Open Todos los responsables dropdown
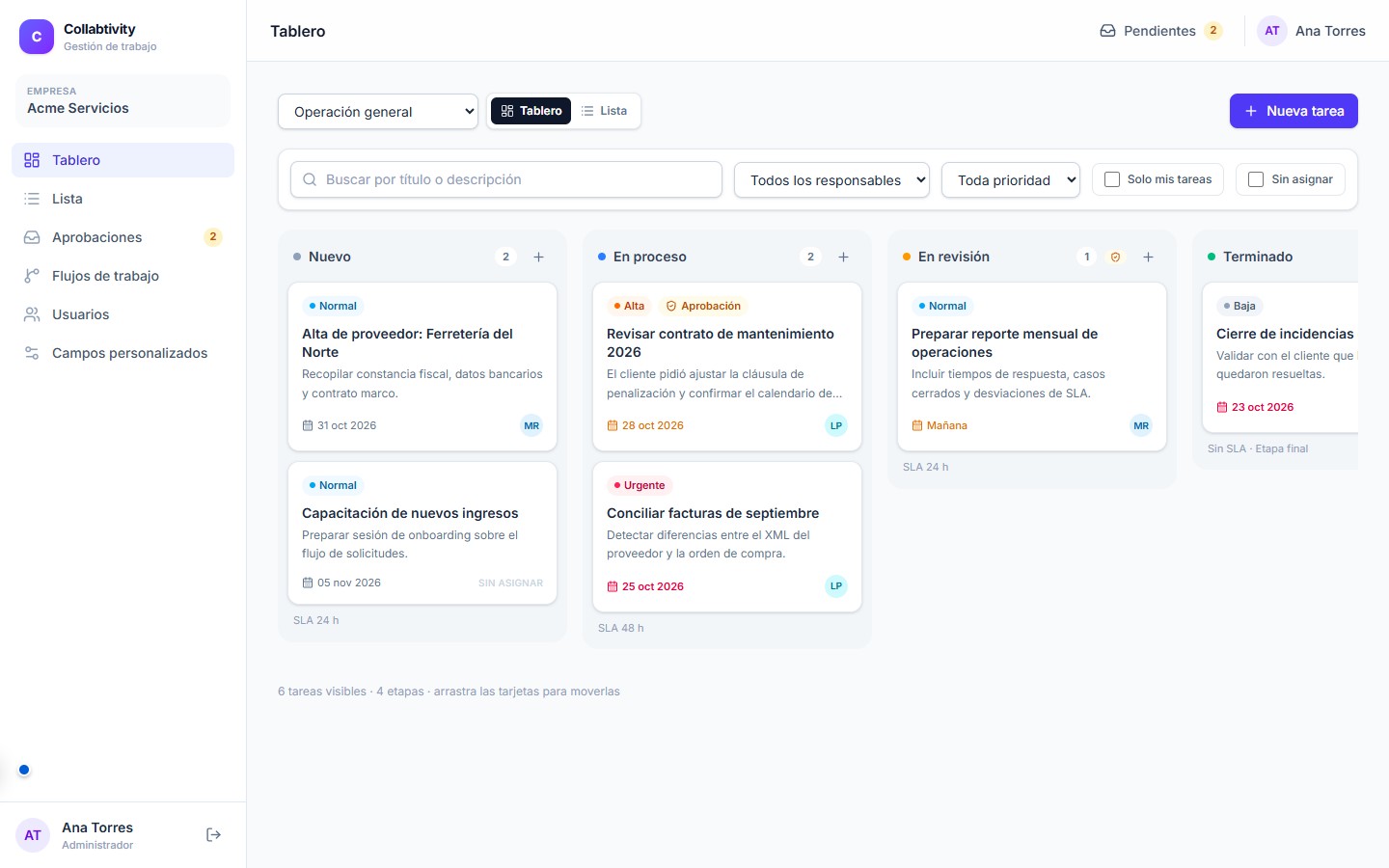The image size is (1389, 868). (831, 180)
